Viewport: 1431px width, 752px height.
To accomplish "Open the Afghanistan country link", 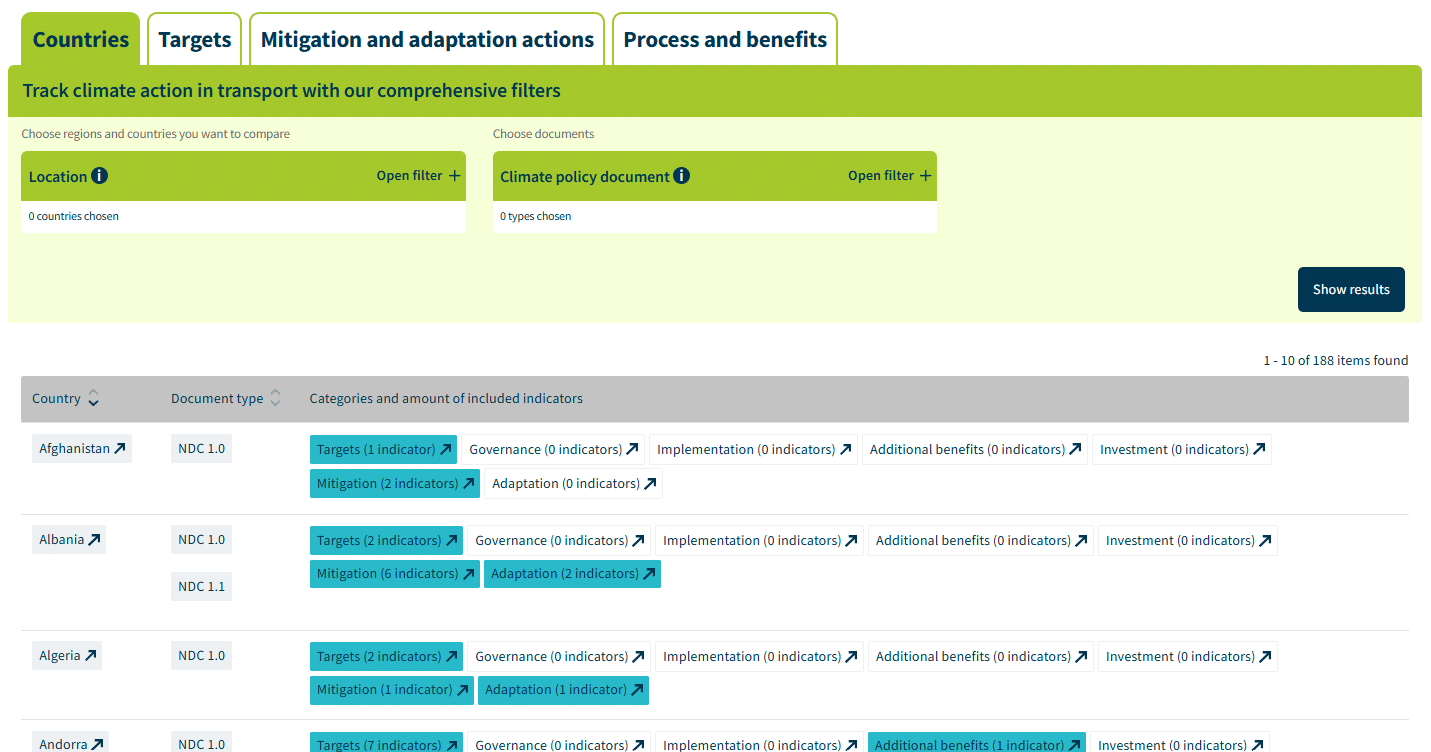I will click(82, 449).
